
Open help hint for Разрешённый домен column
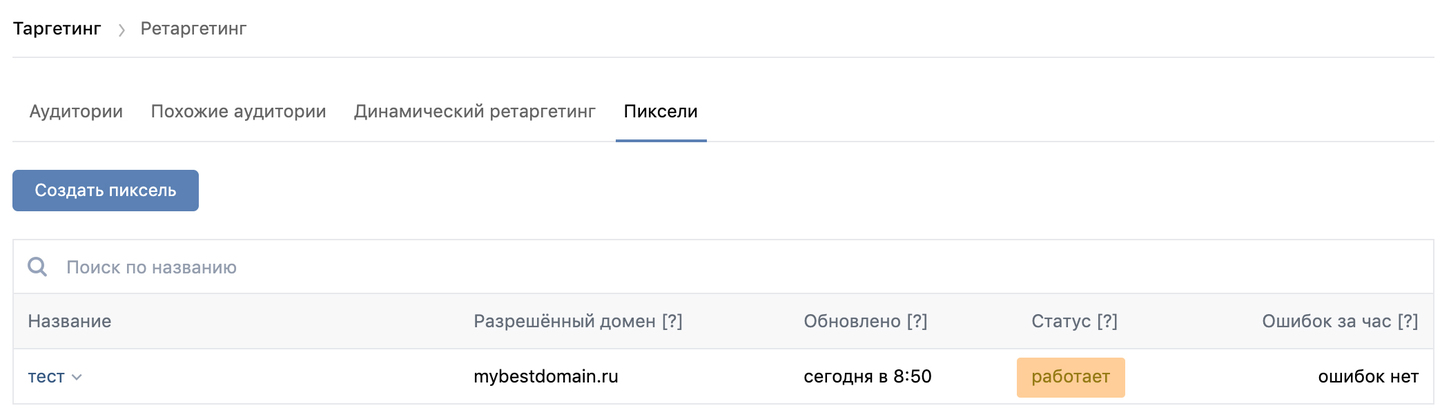[672, 321]
